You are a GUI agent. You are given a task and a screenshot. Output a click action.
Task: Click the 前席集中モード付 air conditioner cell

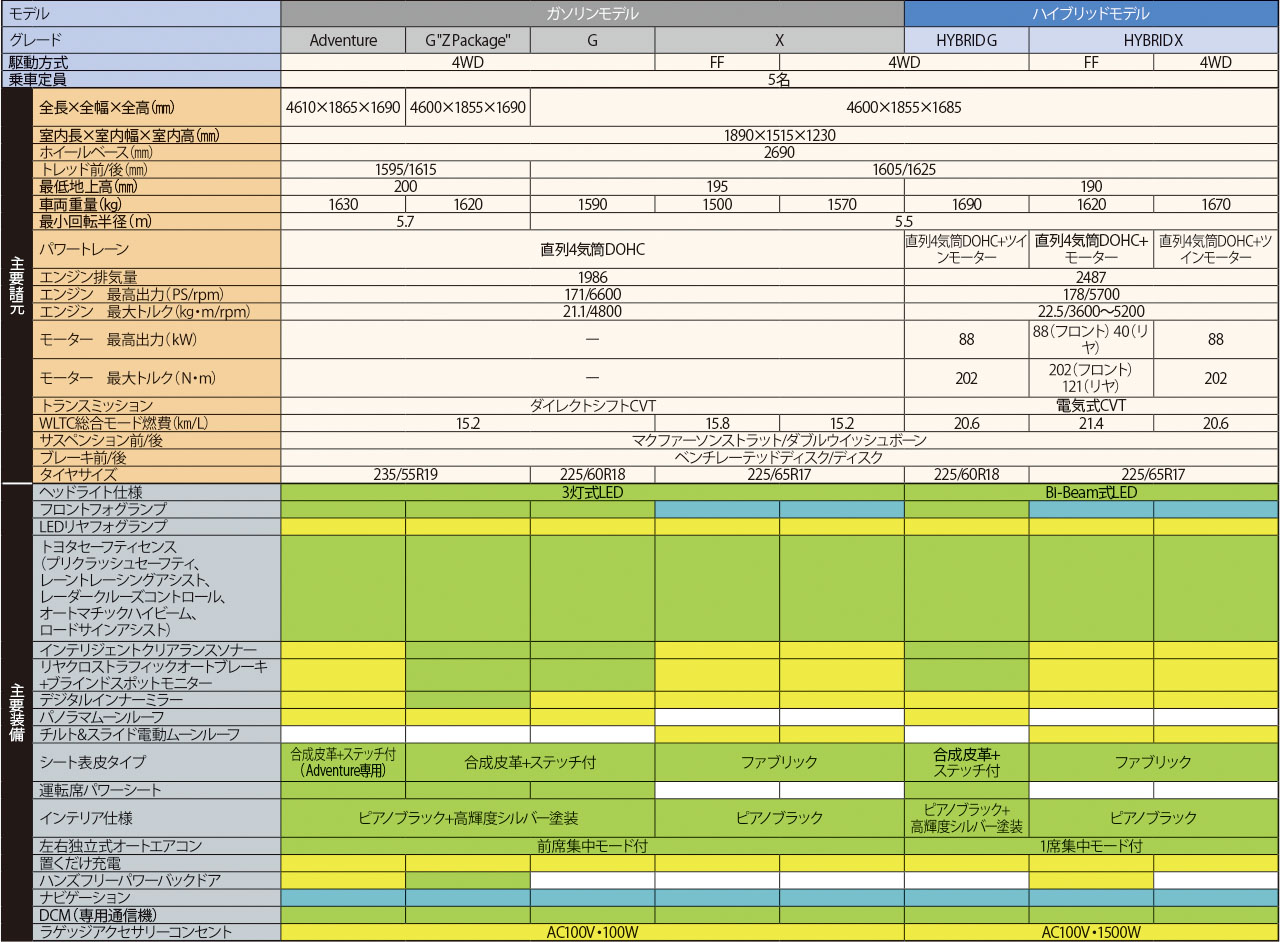point(592,846)
